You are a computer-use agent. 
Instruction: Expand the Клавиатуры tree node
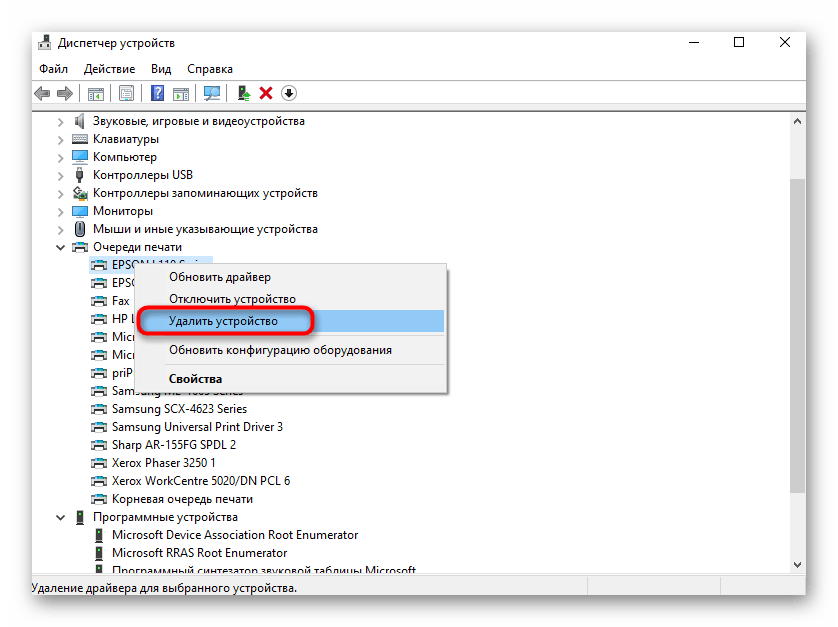click(x=60, y=140)
